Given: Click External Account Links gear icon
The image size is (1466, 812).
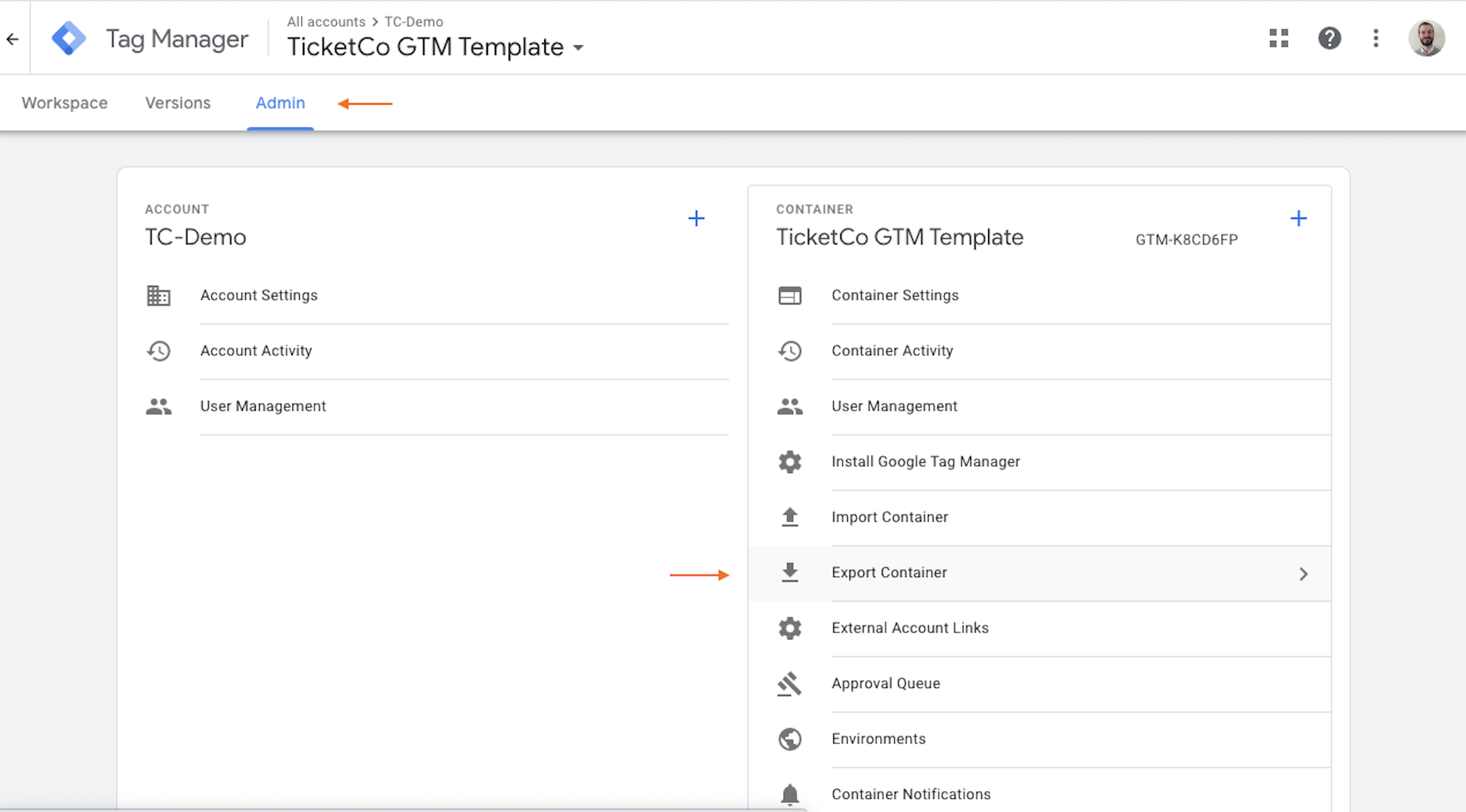Looking at the screenshot, I should point(790,629).
